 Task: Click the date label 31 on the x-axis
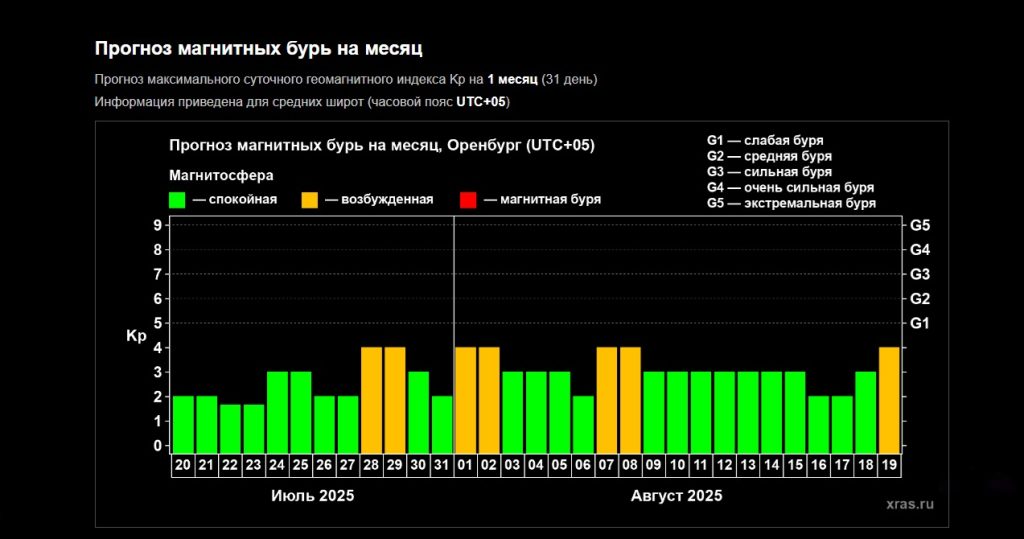click(x=443, y=465)
